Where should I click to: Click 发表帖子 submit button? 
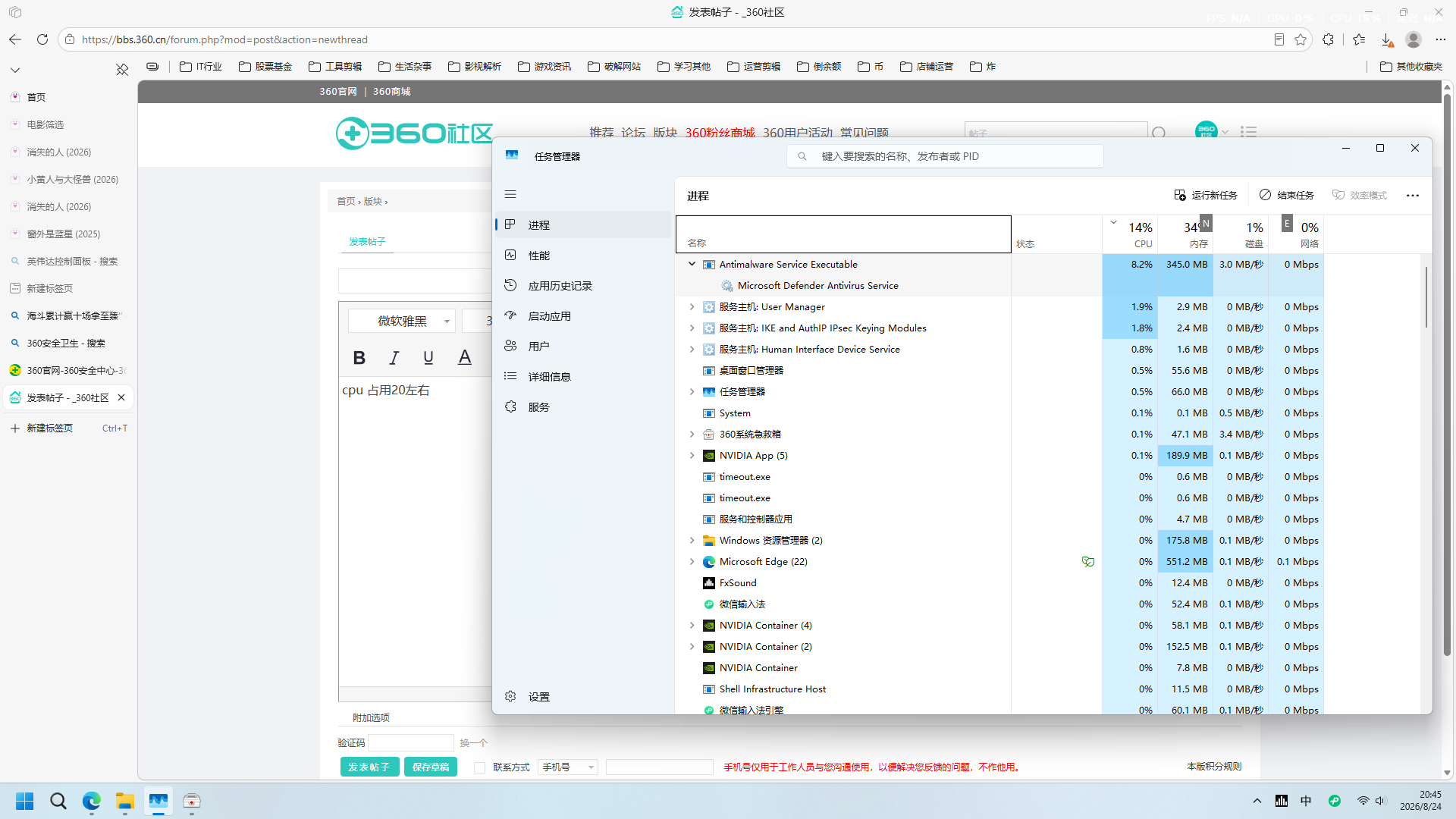click(369, 767)
